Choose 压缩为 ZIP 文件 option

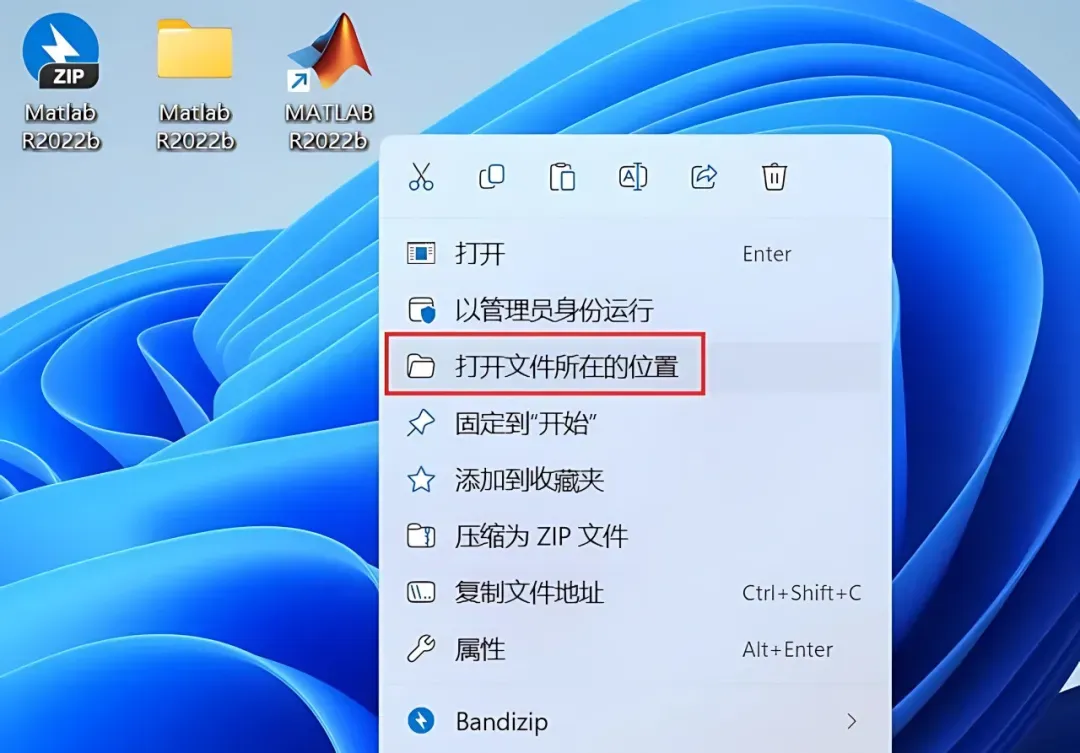635,536
